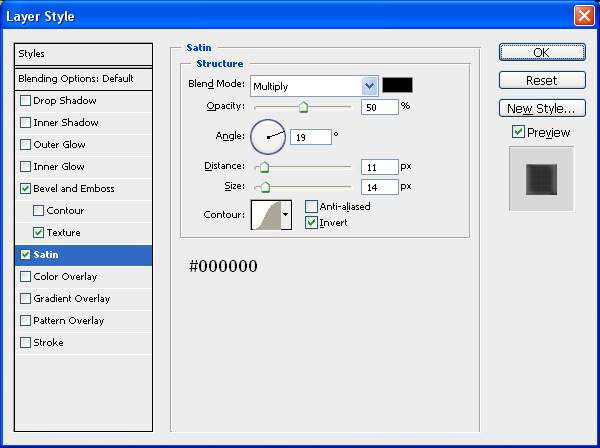
Task: Open the Color Overlay settings label
Action: pos(65,277)
